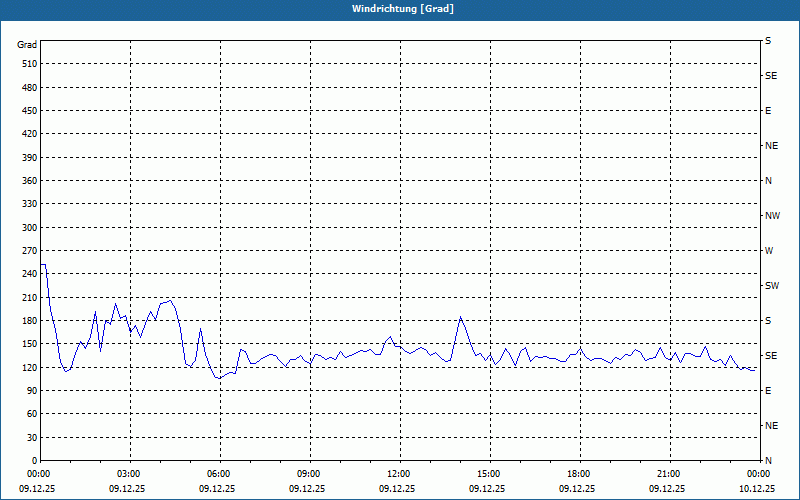This screenshot has height=500, width=800.
Task: Select the 240 value on the left axis
Action: coord(30,274)
